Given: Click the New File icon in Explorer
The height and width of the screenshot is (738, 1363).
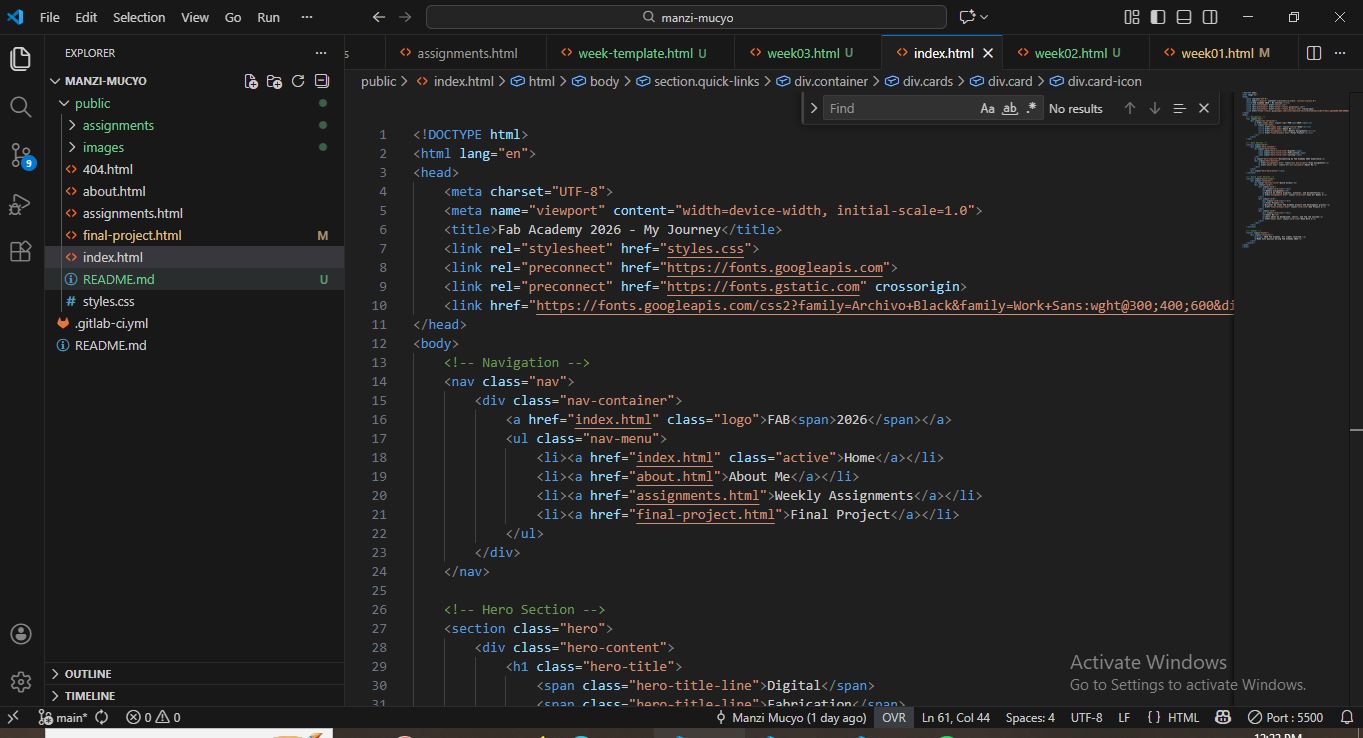Looking at the screenshot, I should point(251,81).
